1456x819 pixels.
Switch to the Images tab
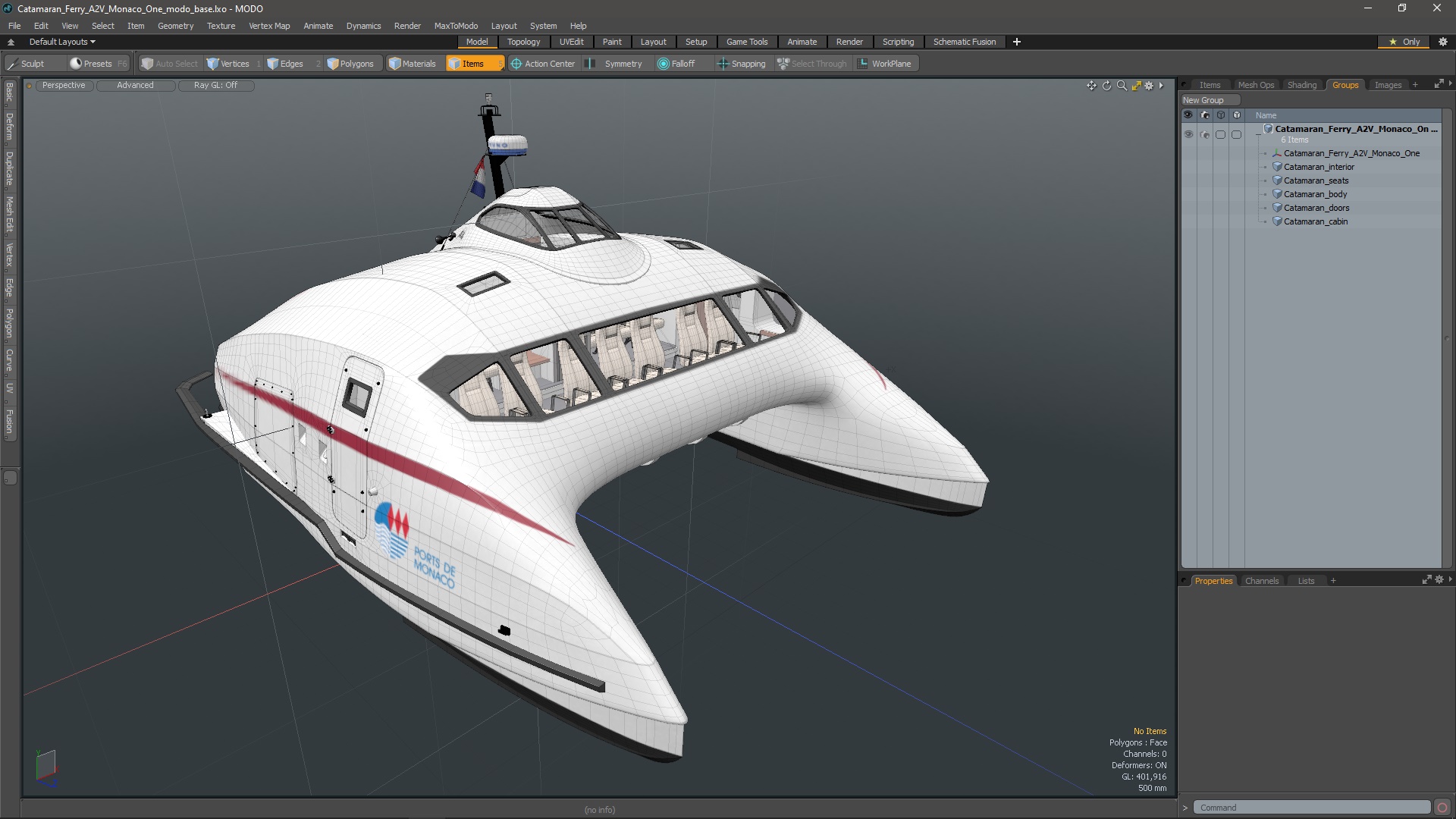click(1388, 85)
